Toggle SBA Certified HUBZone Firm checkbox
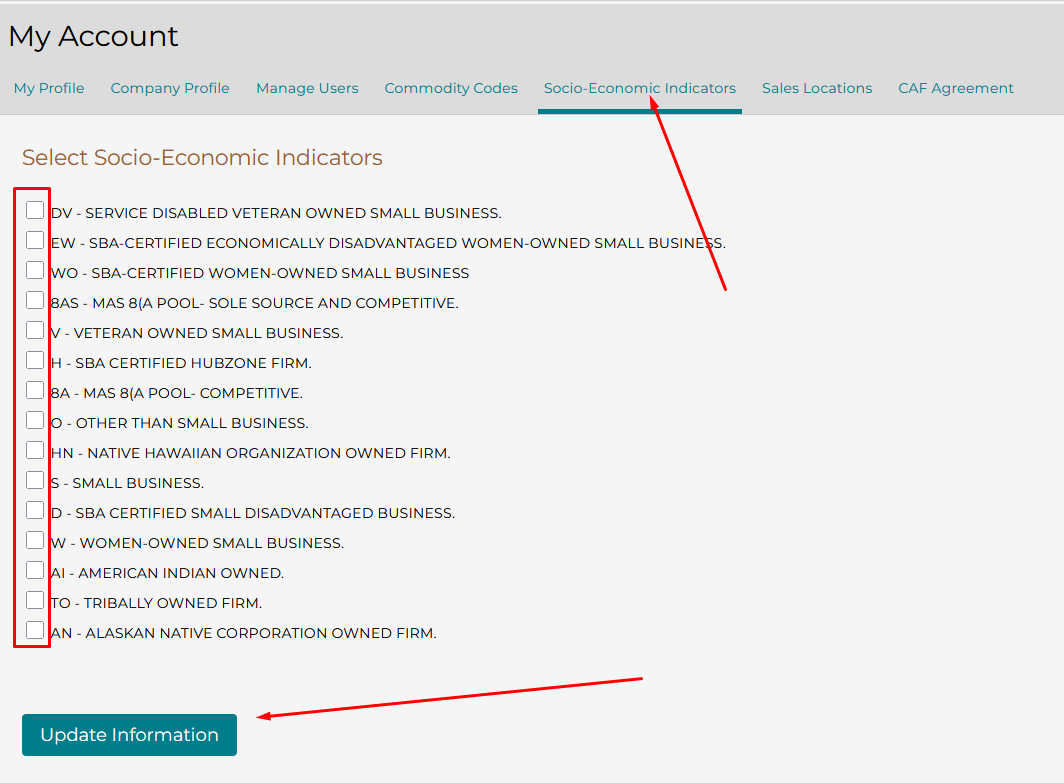 coord(35,360)
